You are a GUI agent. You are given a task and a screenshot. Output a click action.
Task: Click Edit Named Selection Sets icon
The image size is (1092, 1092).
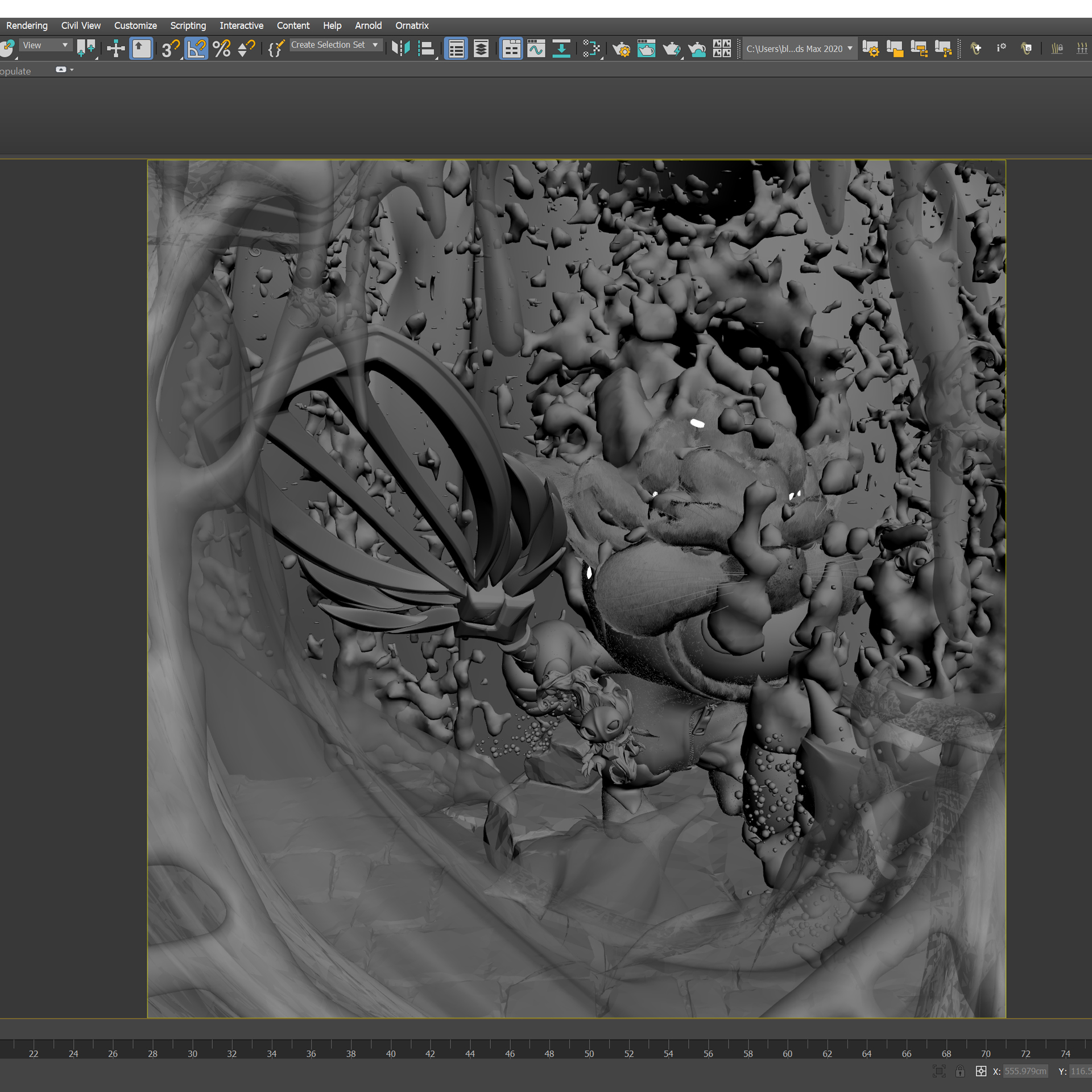tap(276, 49)
